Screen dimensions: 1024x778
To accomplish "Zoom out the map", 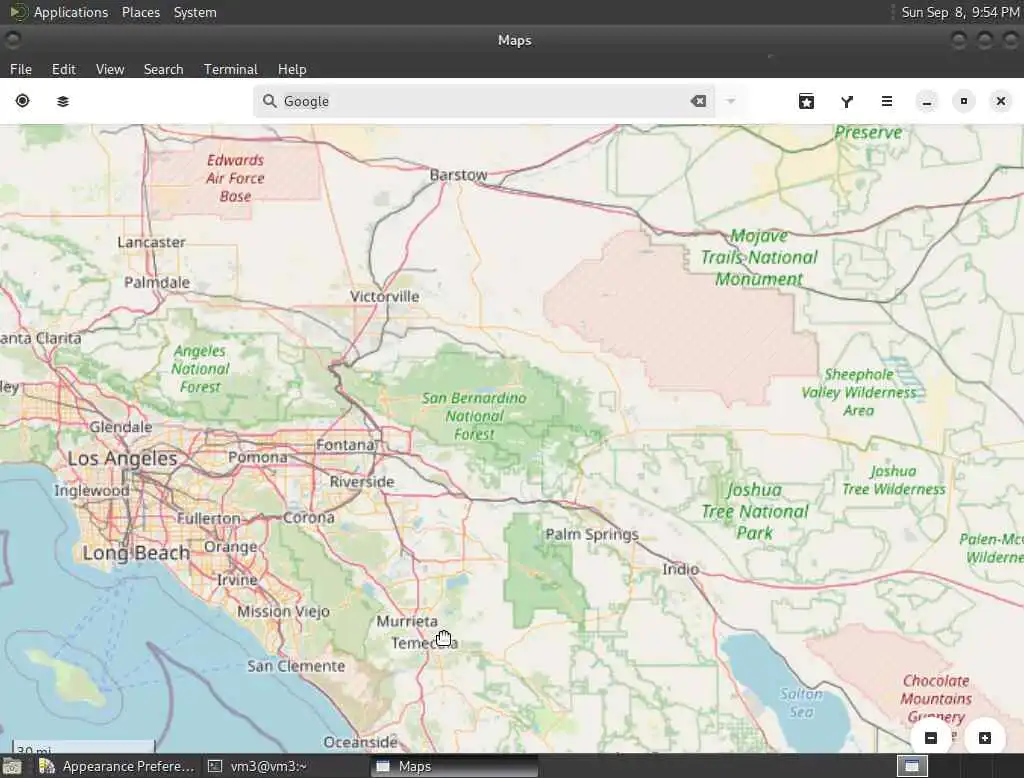I will click(931, 737).
